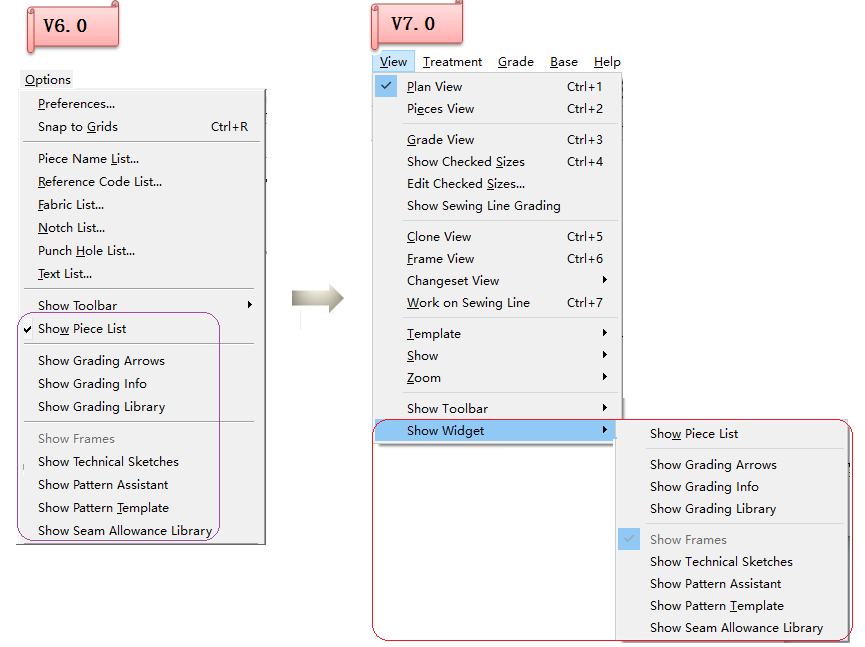Select Preferences... in Options menu
The width and height of the screenshot is (865, 647).
76,104
